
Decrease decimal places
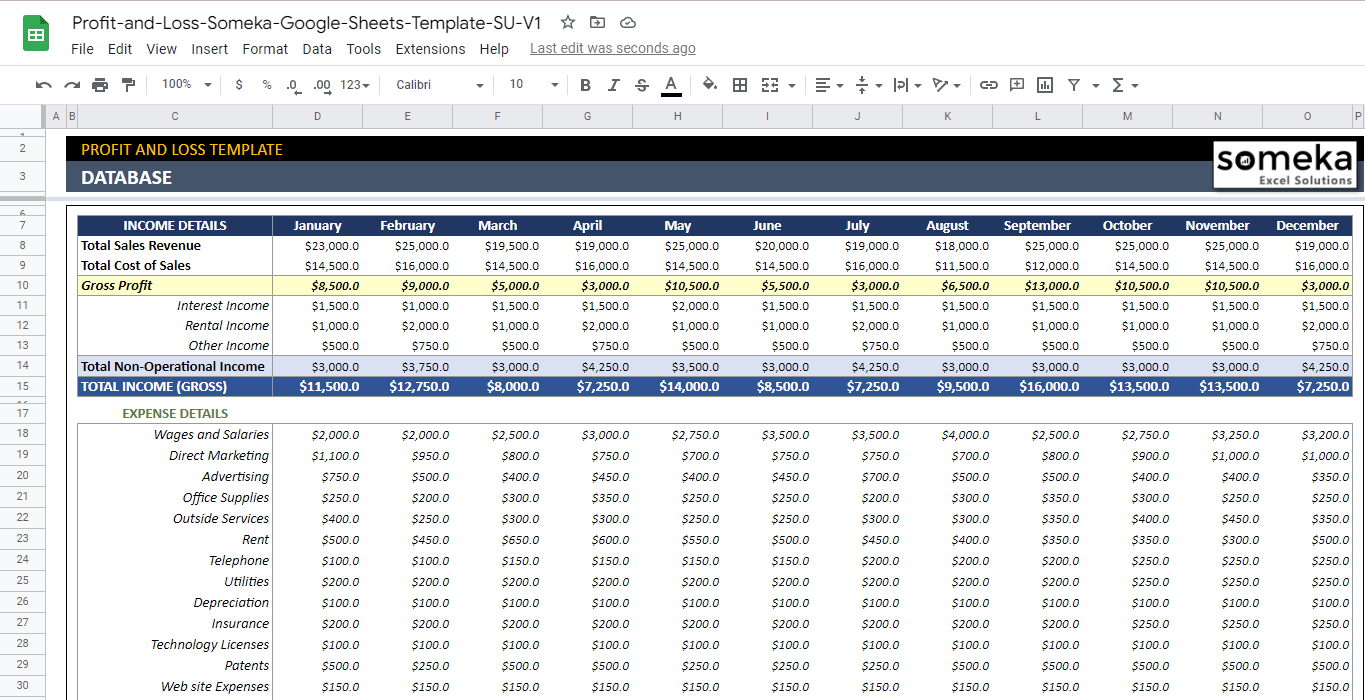(293, 85)
